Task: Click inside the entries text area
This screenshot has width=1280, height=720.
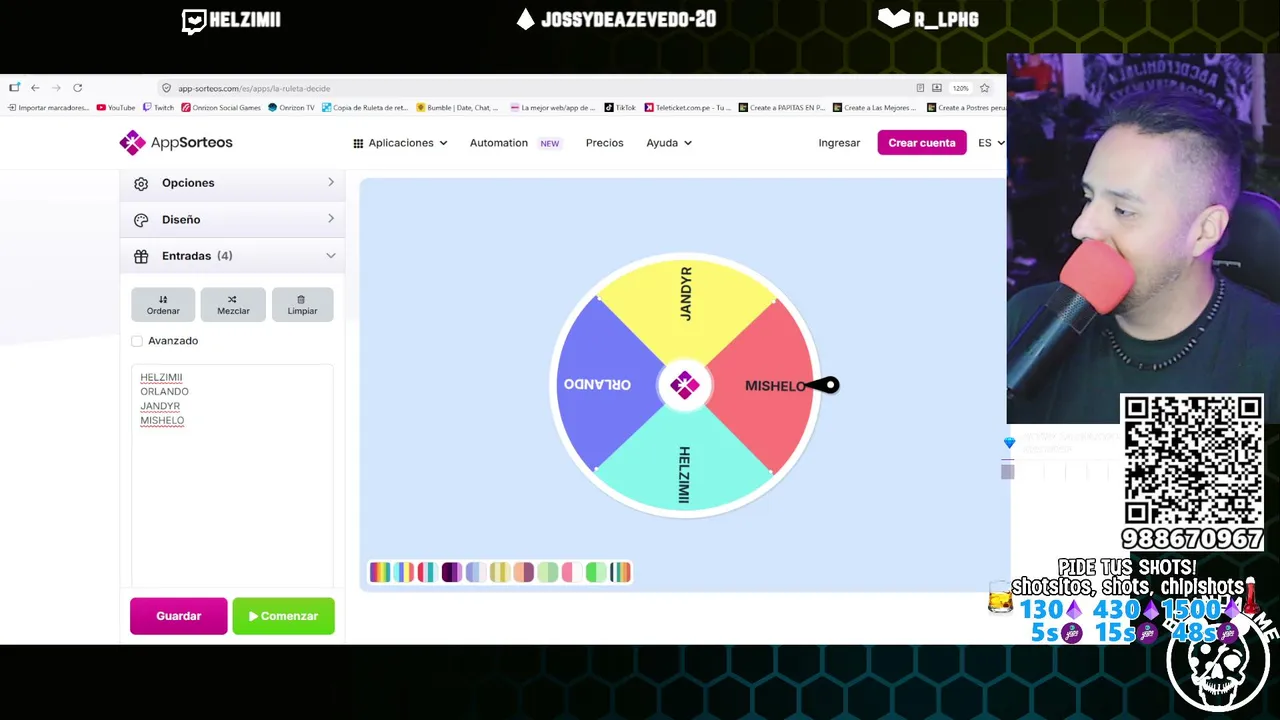Action: coord(232,475)
